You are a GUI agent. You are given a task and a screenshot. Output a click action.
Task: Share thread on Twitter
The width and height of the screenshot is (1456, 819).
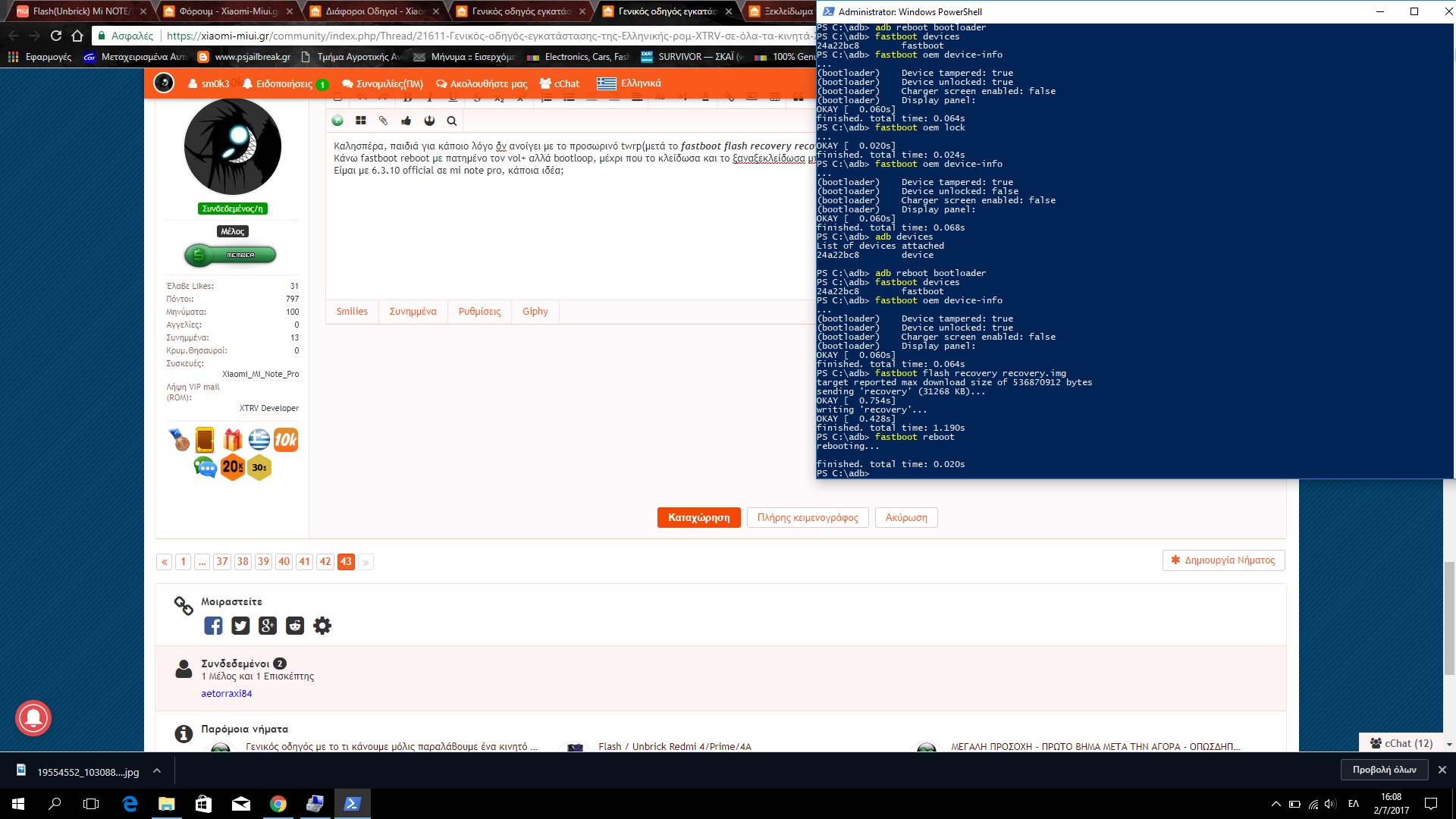240,626
